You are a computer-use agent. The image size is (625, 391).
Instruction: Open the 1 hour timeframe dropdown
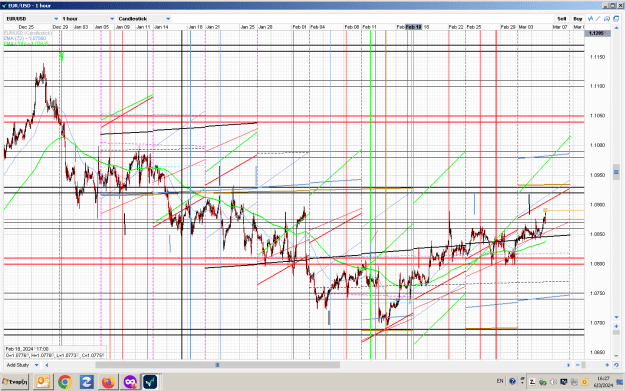88,19
